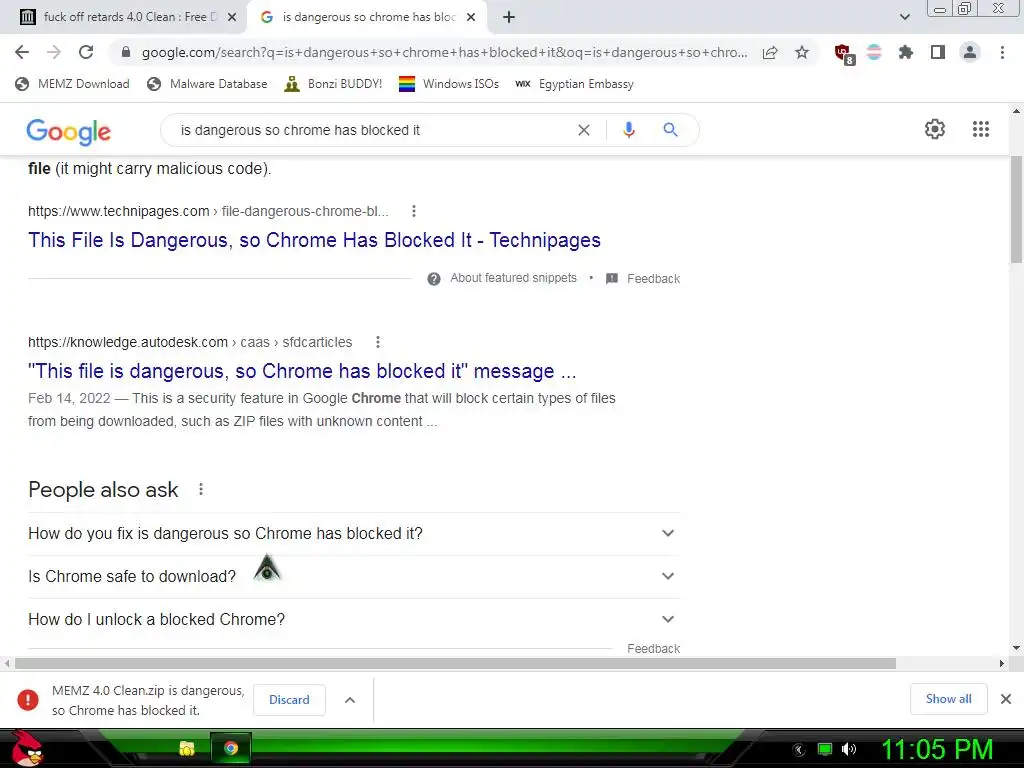Open the About featured snippets help icon
The image size is (1024, 768).
pyautogui.click(x=434, y=279)
